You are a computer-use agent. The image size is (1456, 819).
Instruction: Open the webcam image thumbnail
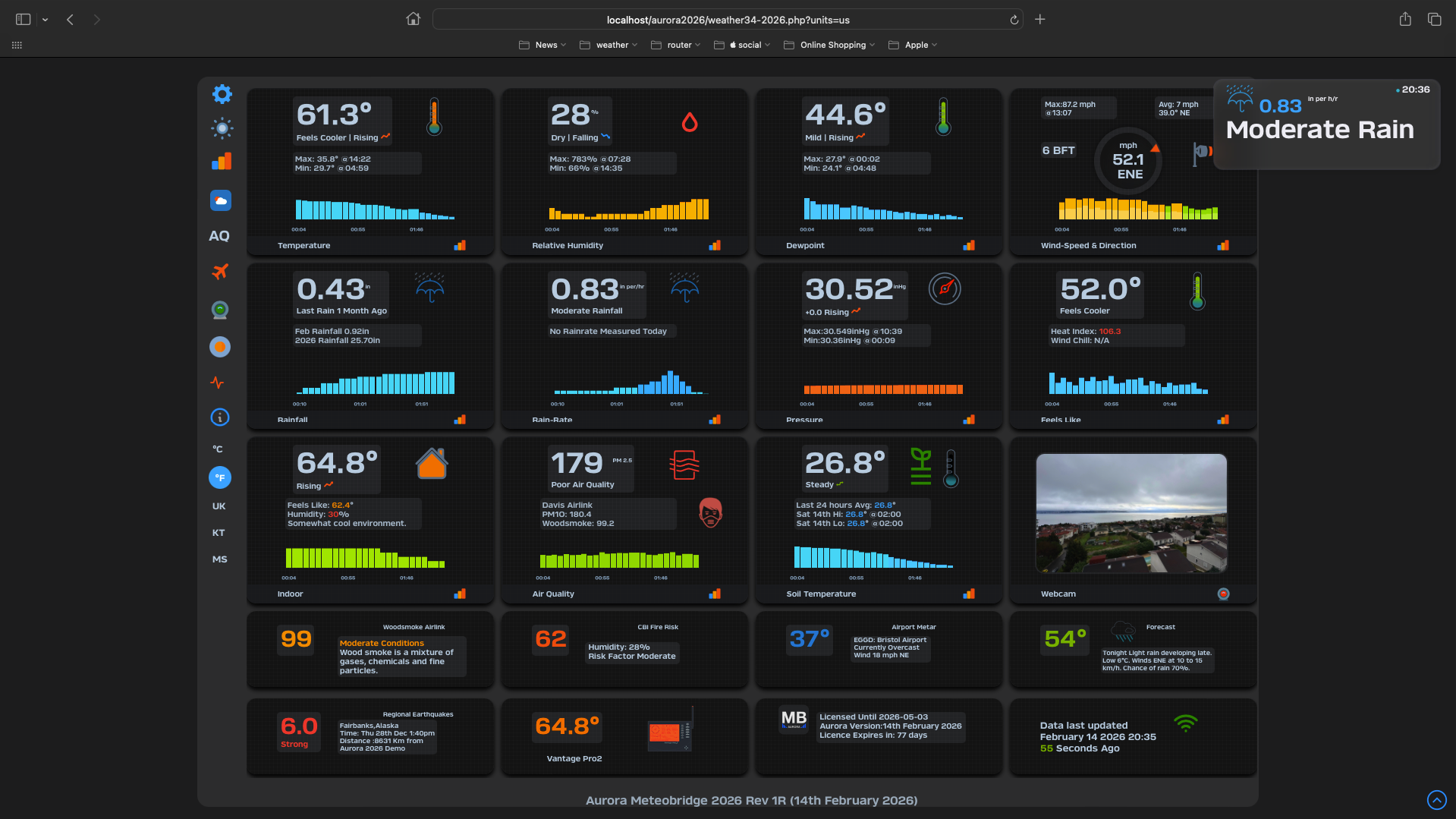click(x=1131, y=513)
